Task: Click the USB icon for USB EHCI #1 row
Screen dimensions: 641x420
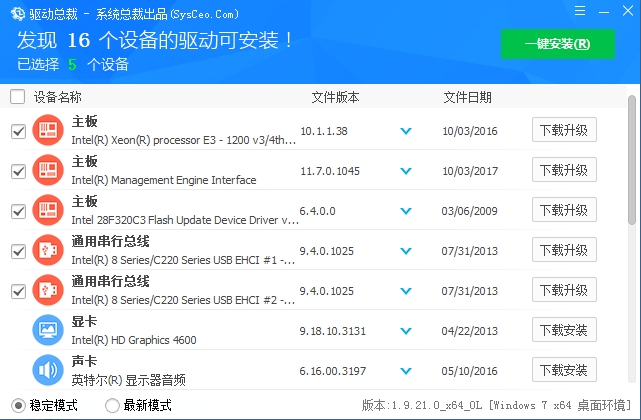Action: 48,250
